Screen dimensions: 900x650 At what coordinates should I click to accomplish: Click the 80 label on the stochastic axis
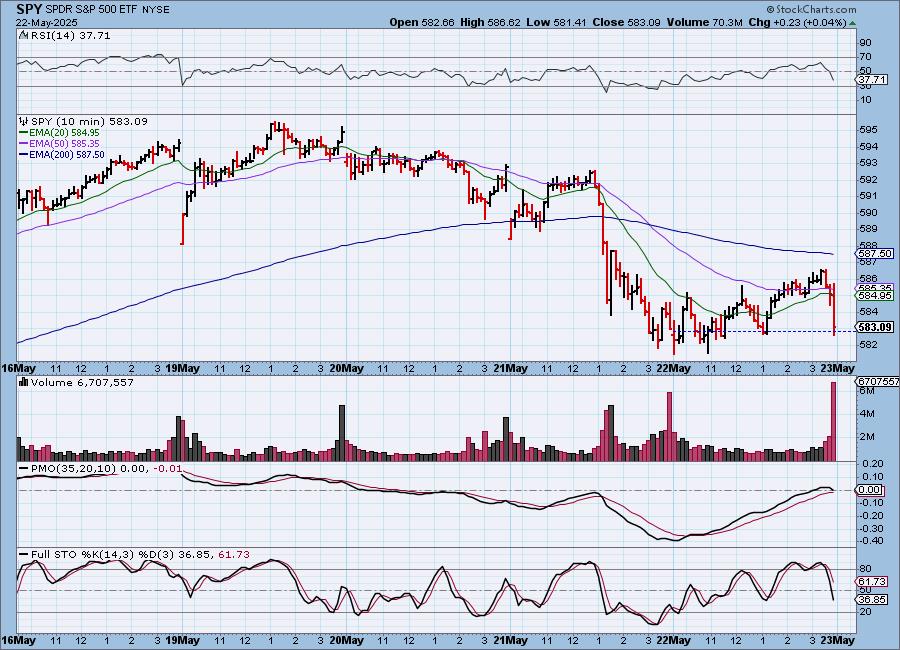[x=865, y=569]
